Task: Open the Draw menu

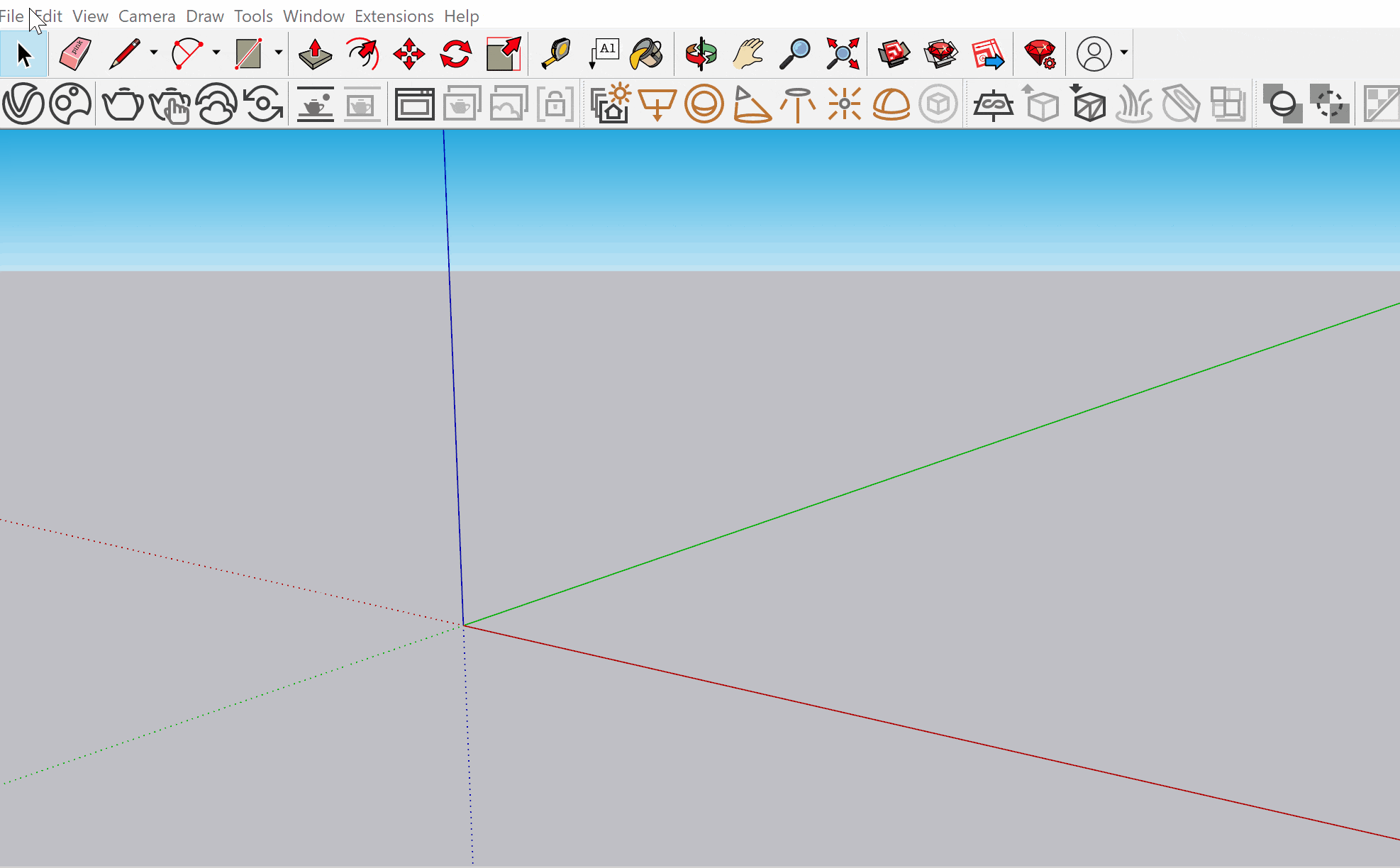Action: (205, 16)
